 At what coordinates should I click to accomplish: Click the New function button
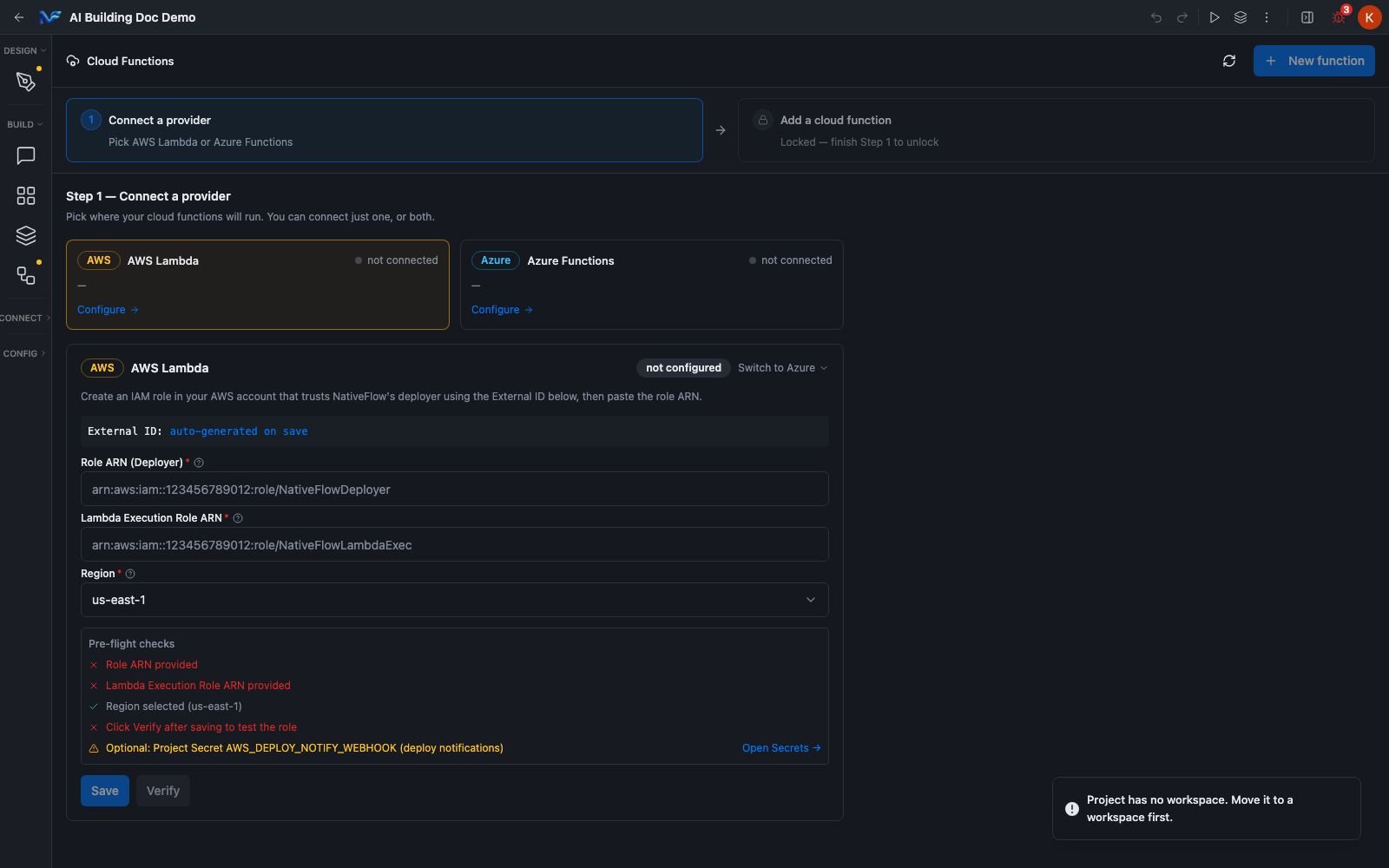point(1314,61)
